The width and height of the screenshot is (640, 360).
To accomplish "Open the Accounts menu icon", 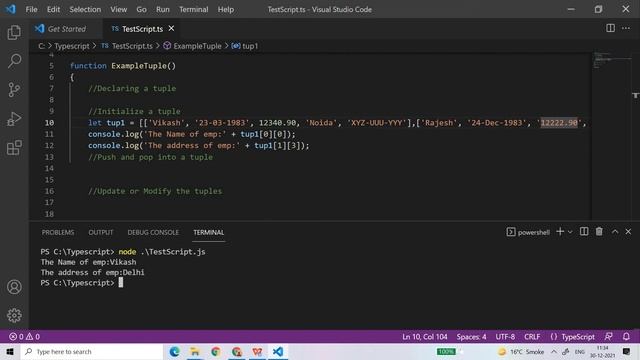I will 14,287.
